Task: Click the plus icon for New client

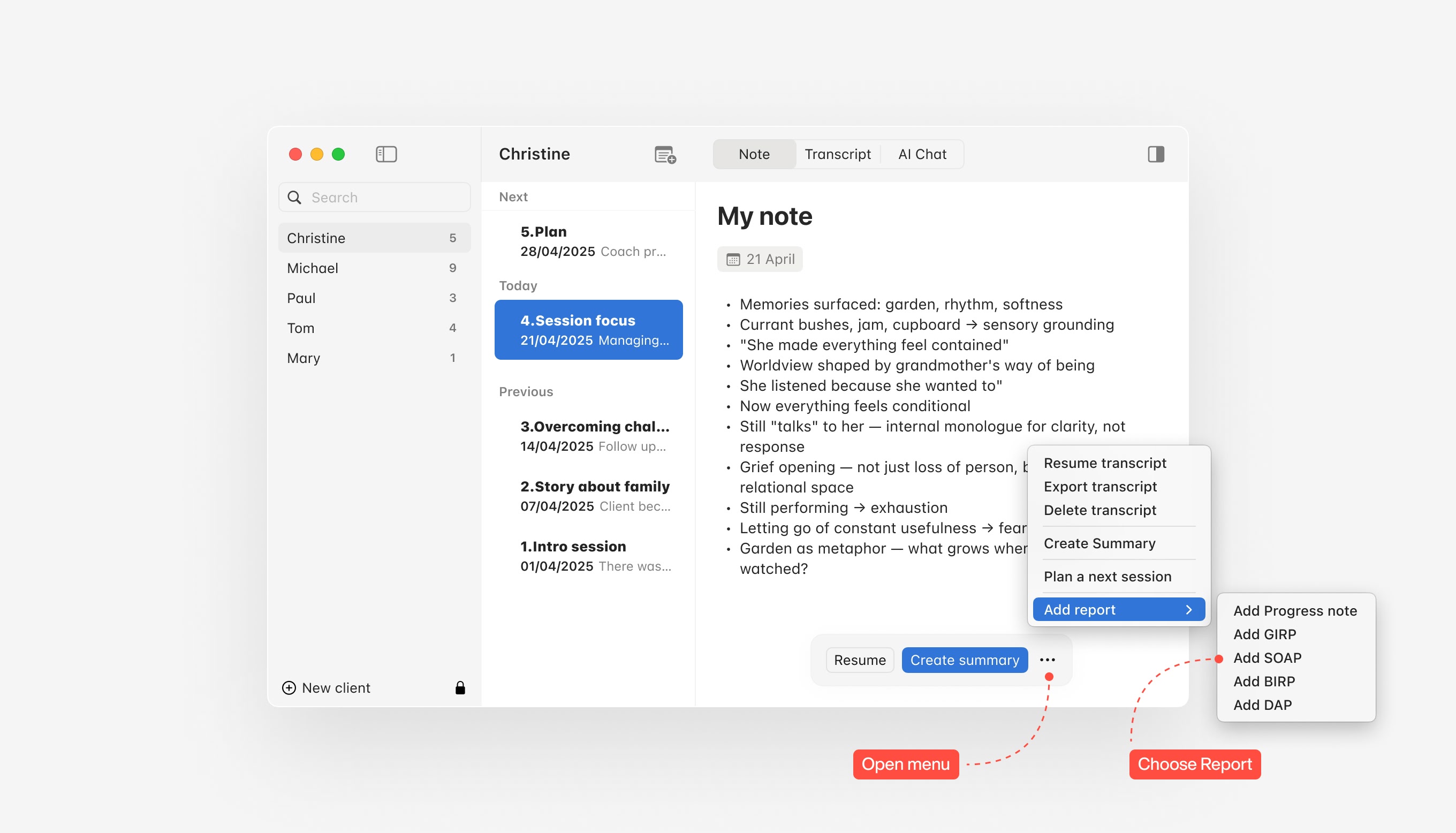Action: click(x=289, y=688)
